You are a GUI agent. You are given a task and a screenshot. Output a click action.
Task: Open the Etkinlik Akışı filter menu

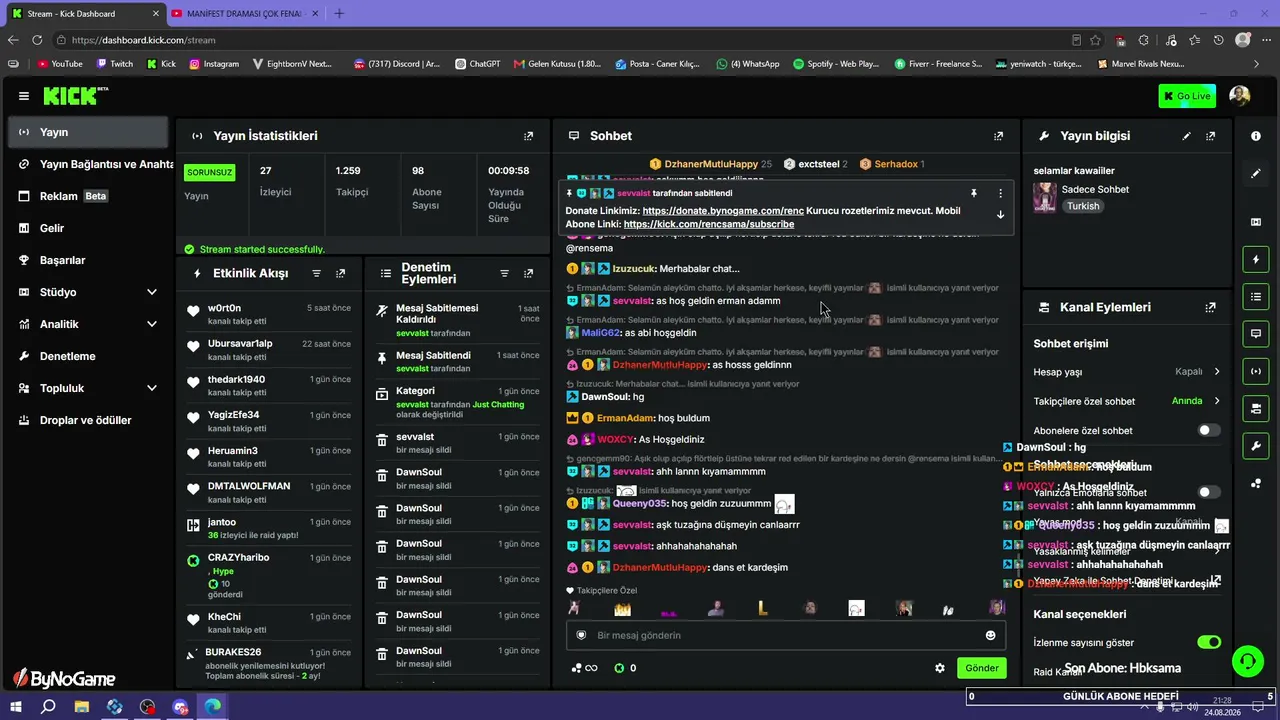(317, 273)
